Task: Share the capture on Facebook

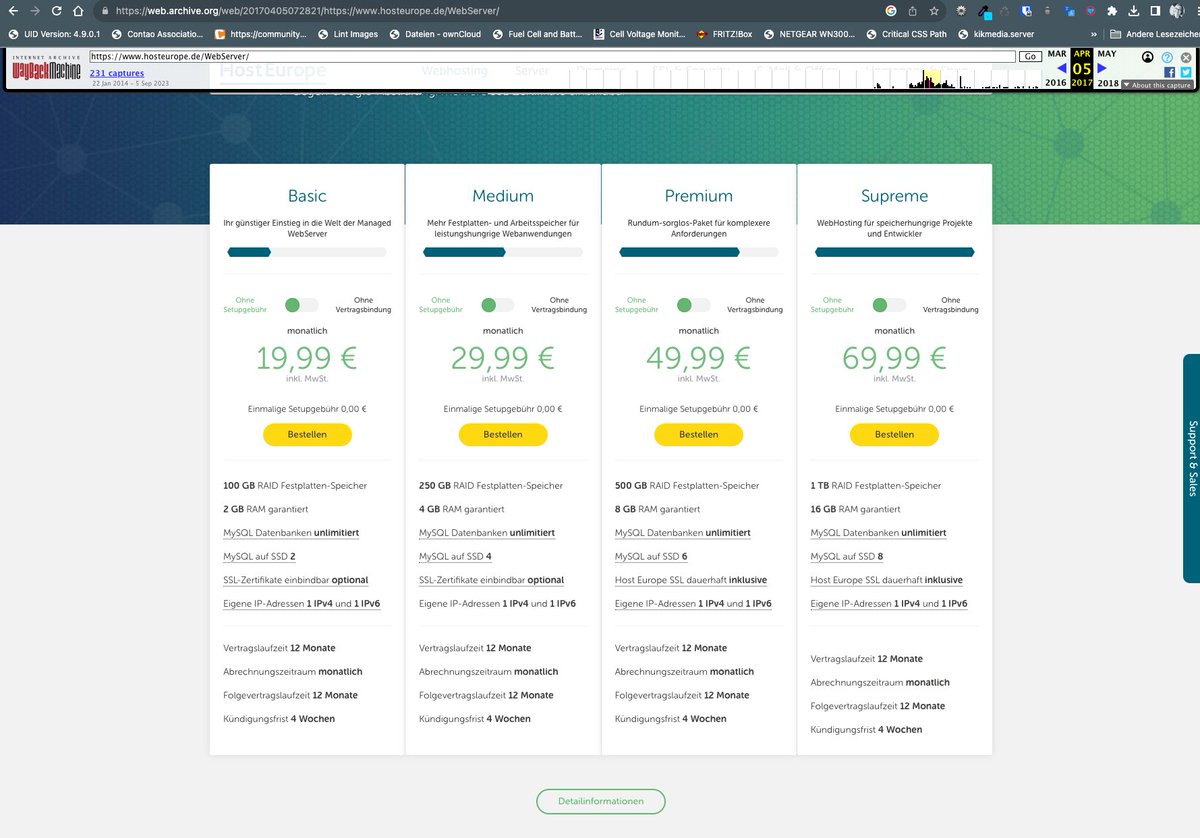Action: (x=1169, y=72)
